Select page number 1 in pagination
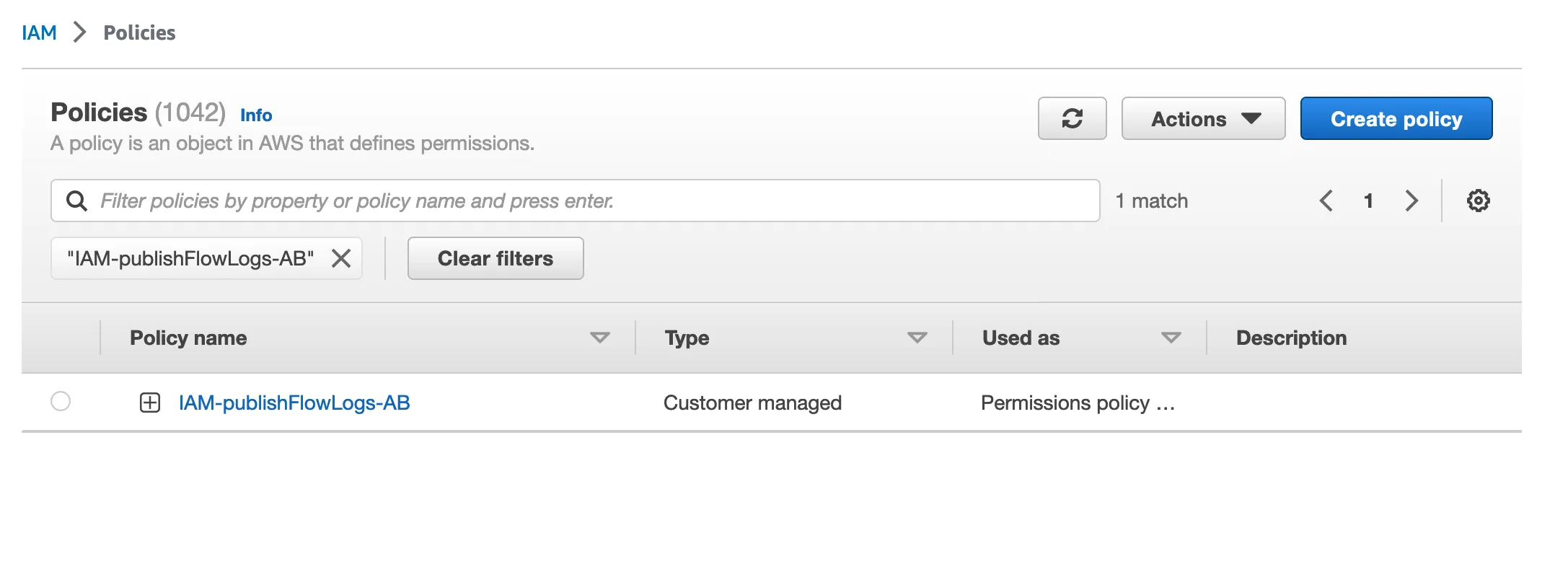 1368,201
